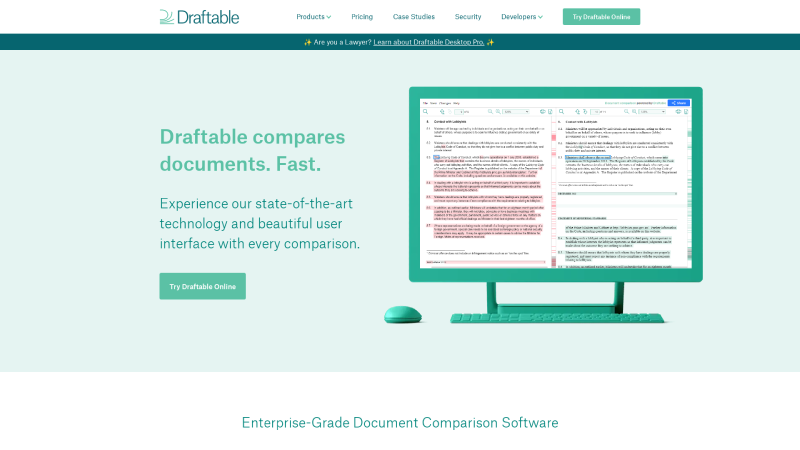This screenshot has height=450, width=800.
Task: Click the Draftable logo
Action: (199, 17)
